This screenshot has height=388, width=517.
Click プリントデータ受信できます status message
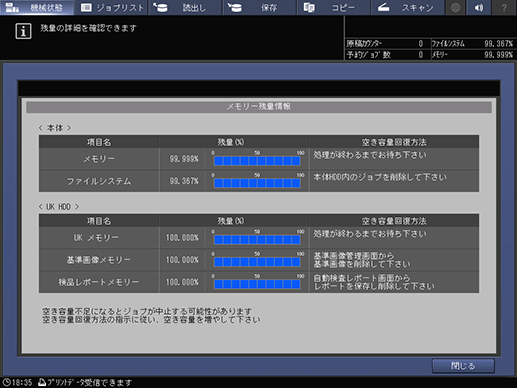pos(90,383)
